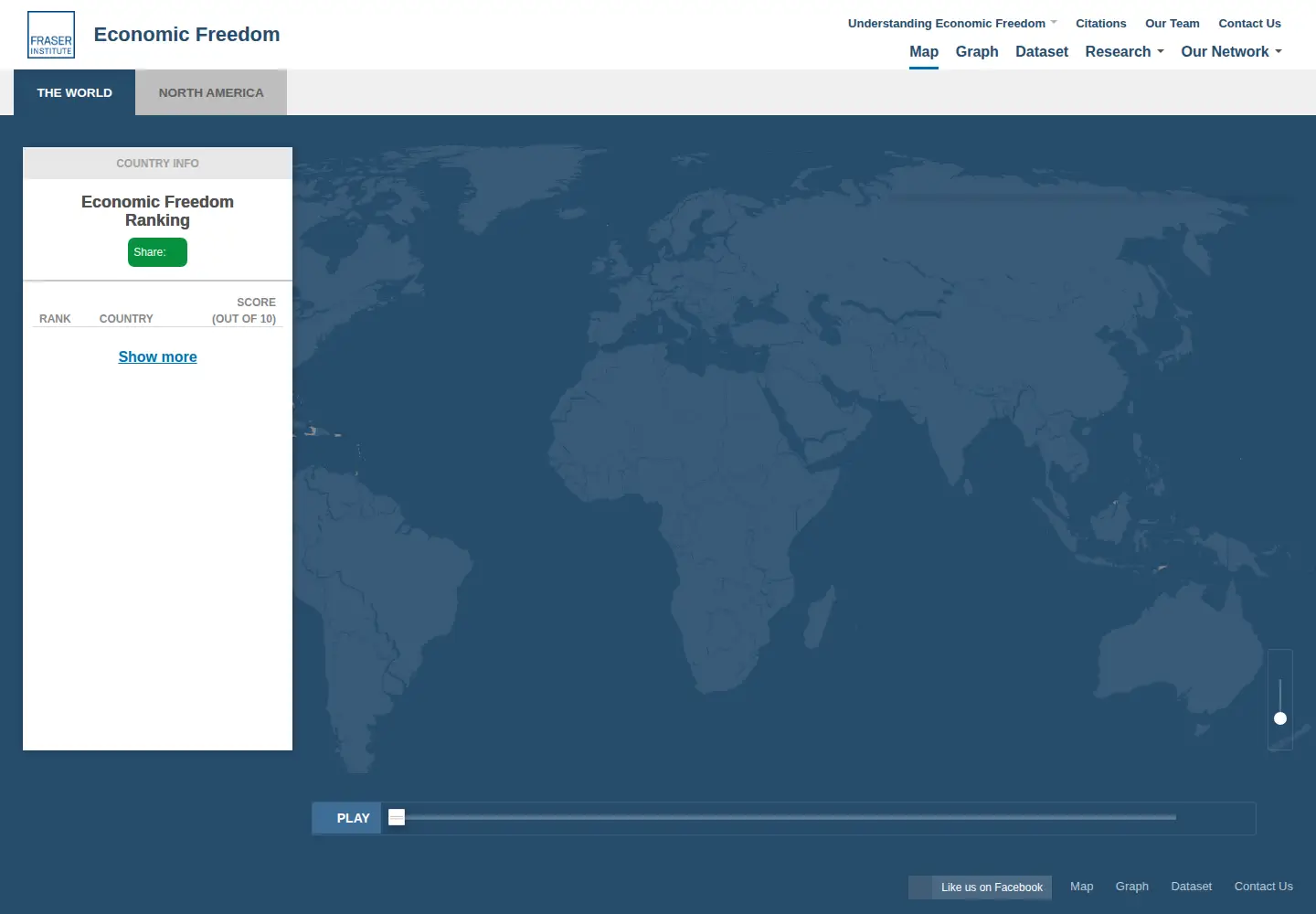
Task: Open the Citations page
Action: pos(1100,23)
